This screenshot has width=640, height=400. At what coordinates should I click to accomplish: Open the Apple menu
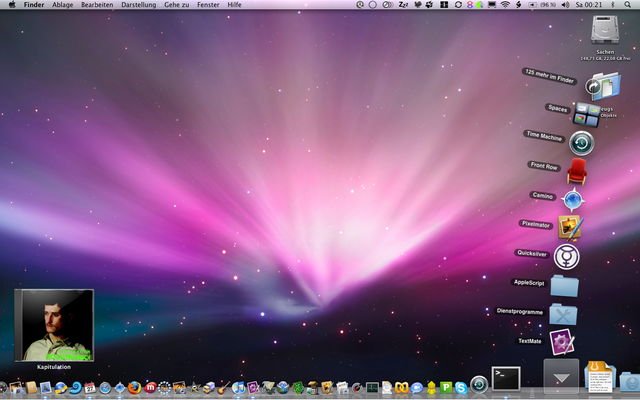point(12,4)
